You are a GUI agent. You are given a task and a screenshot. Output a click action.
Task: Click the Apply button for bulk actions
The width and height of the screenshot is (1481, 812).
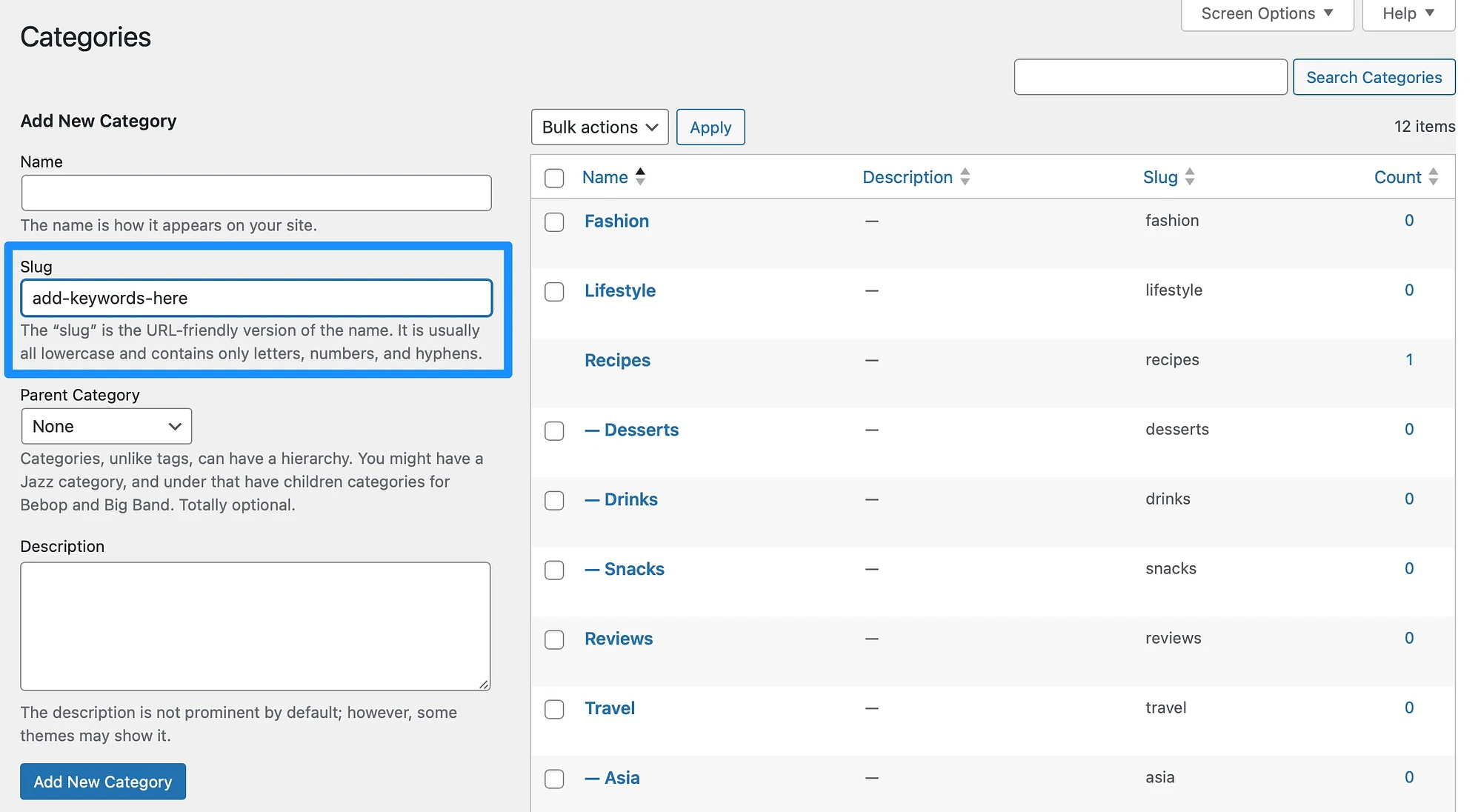tap(710, 126)
